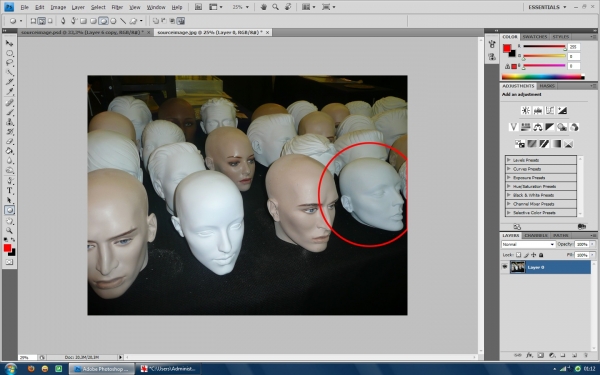
Task: Add a Vibrance adjustment
Action: click(514, 127)
